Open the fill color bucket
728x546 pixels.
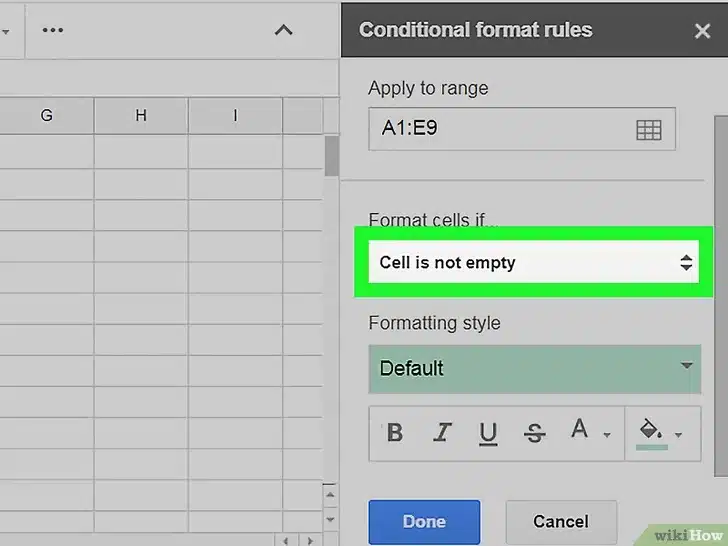(651, 431)
